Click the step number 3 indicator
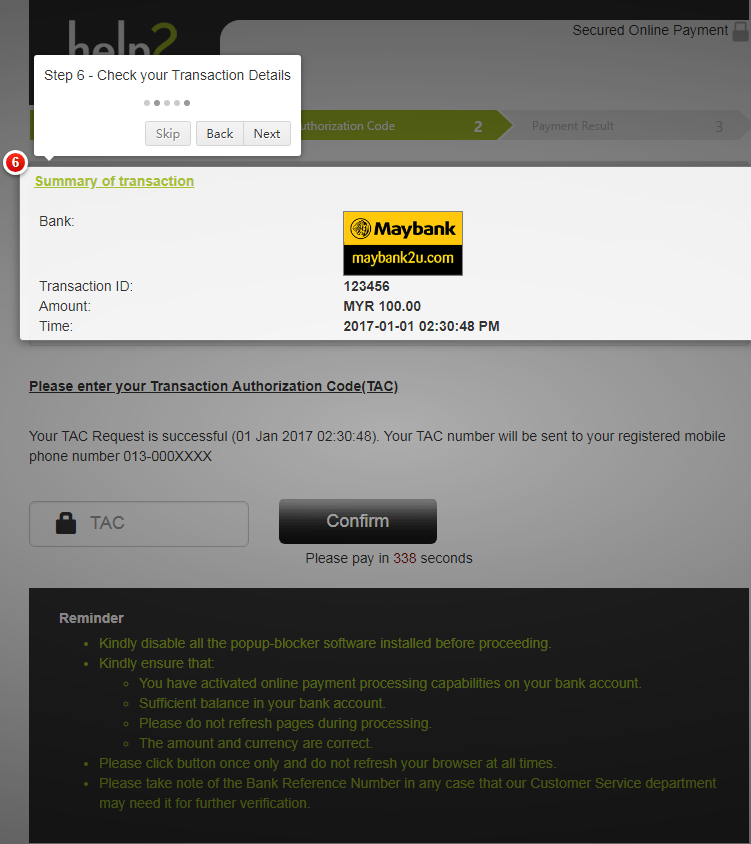The width and height of the screenshot is (751, 844). click(719, 127)
